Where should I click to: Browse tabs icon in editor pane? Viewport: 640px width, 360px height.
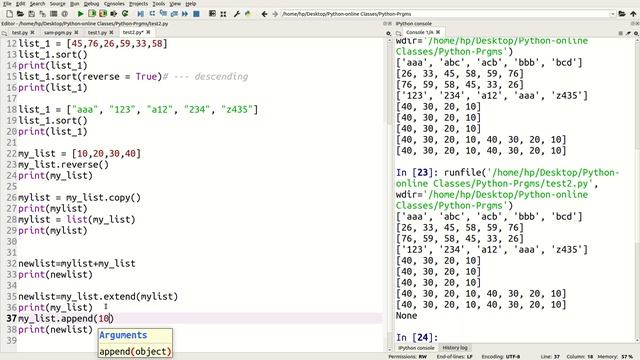tap(4, 33)
